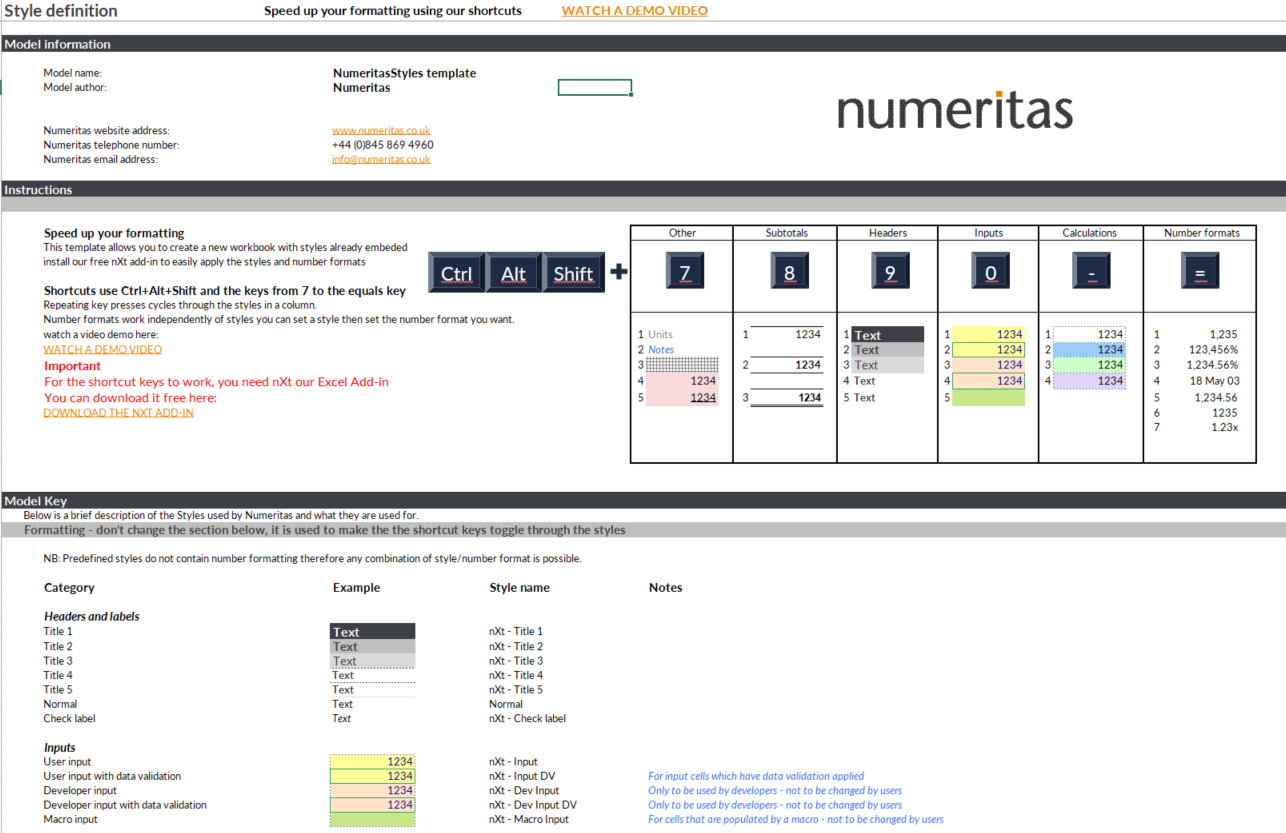Click the minus key icon under Calculations
This screenshot has width=1286, height=833.
[1090, 270]
